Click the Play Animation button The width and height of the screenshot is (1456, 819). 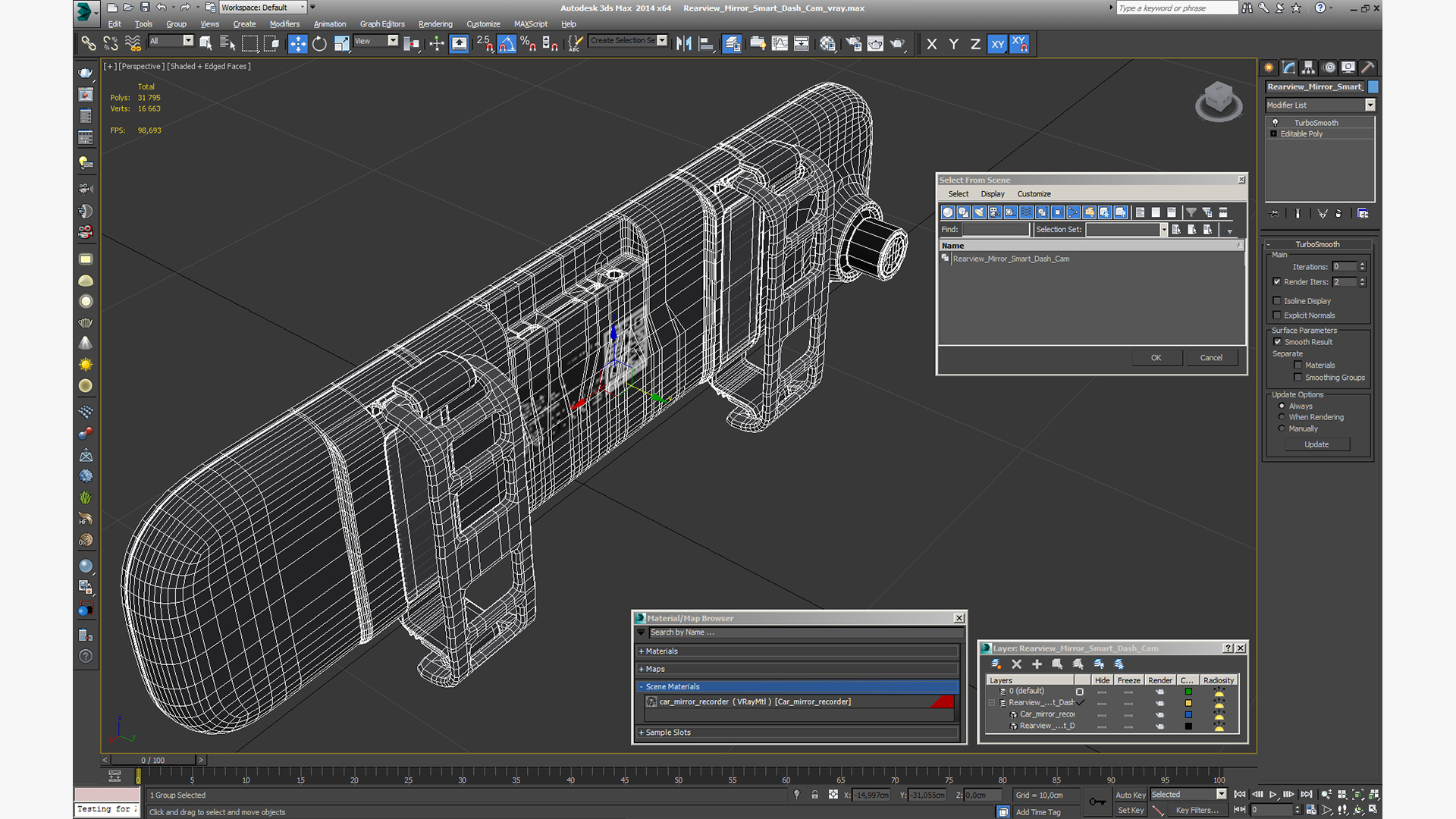pyautogui.click(x=1272, y=795)
